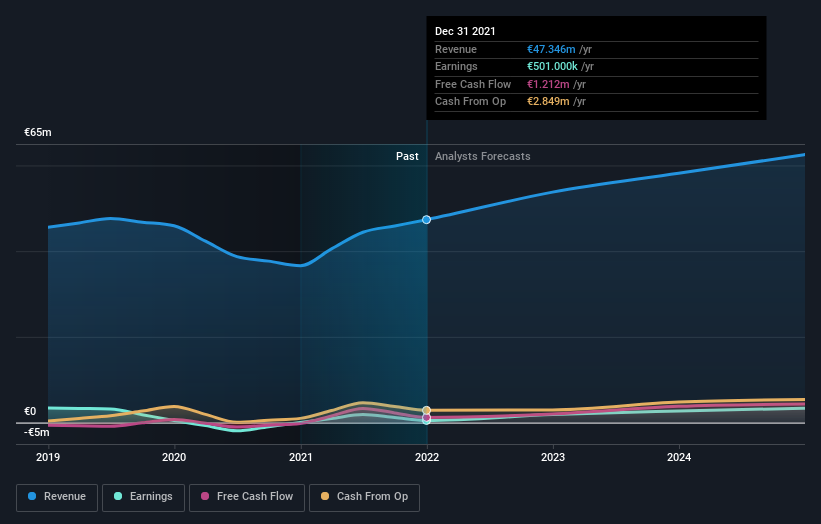Click the Past label on chart
Viewport: 821px width, 524px height.
click(407, 156)
